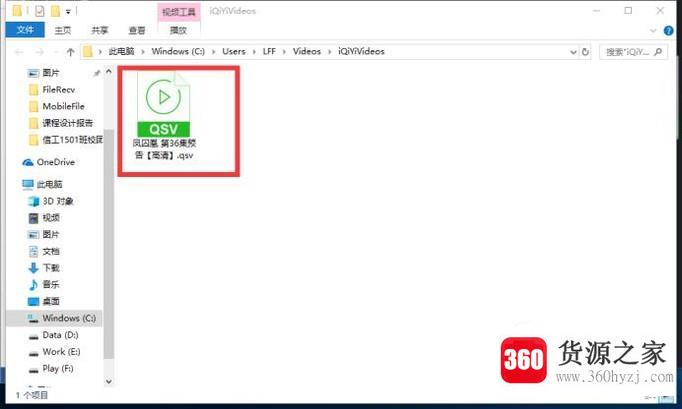682x409 pixels.
Task: Click the refresh button in address bar
Action: point(585,52)
